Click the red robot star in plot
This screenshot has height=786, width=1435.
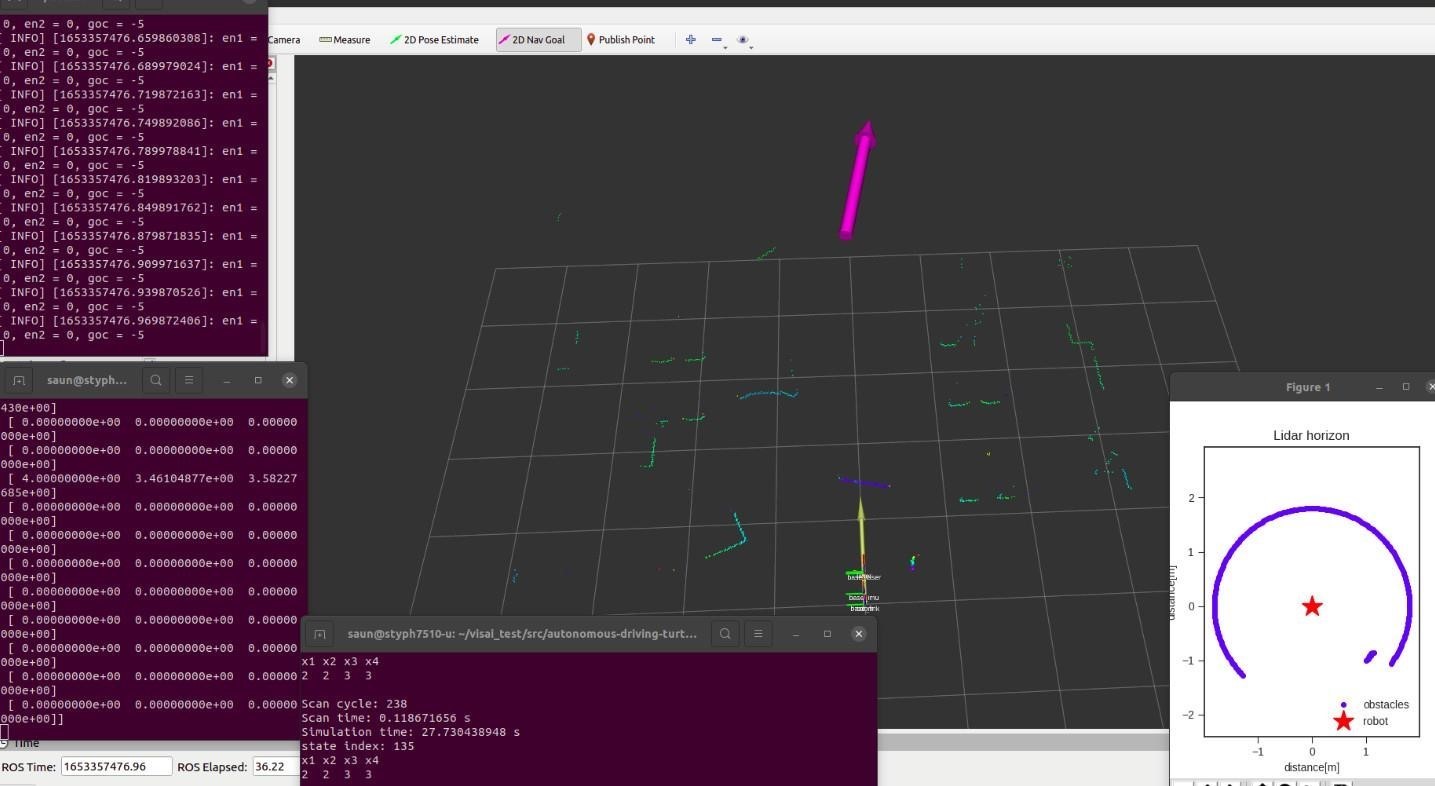[1312, 606]
